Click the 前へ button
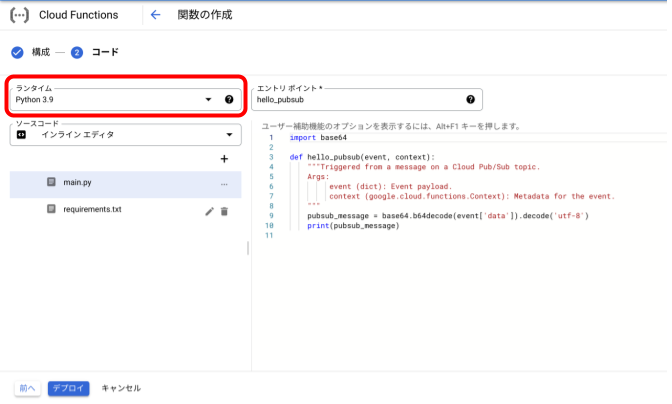Viewport: 672px width, 404px height. coord(27,388)
